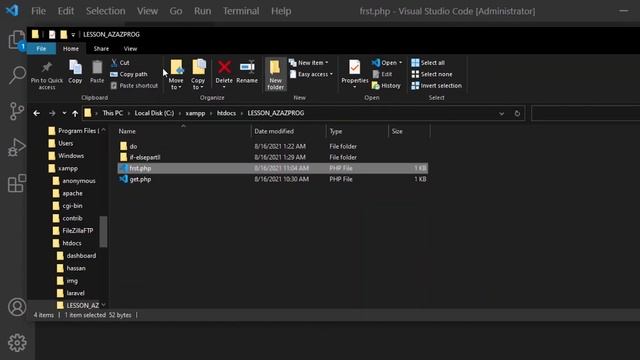The image size is (640, 360).
Task: Click xampp in the address breadcrumb
Action: [195, 113]
